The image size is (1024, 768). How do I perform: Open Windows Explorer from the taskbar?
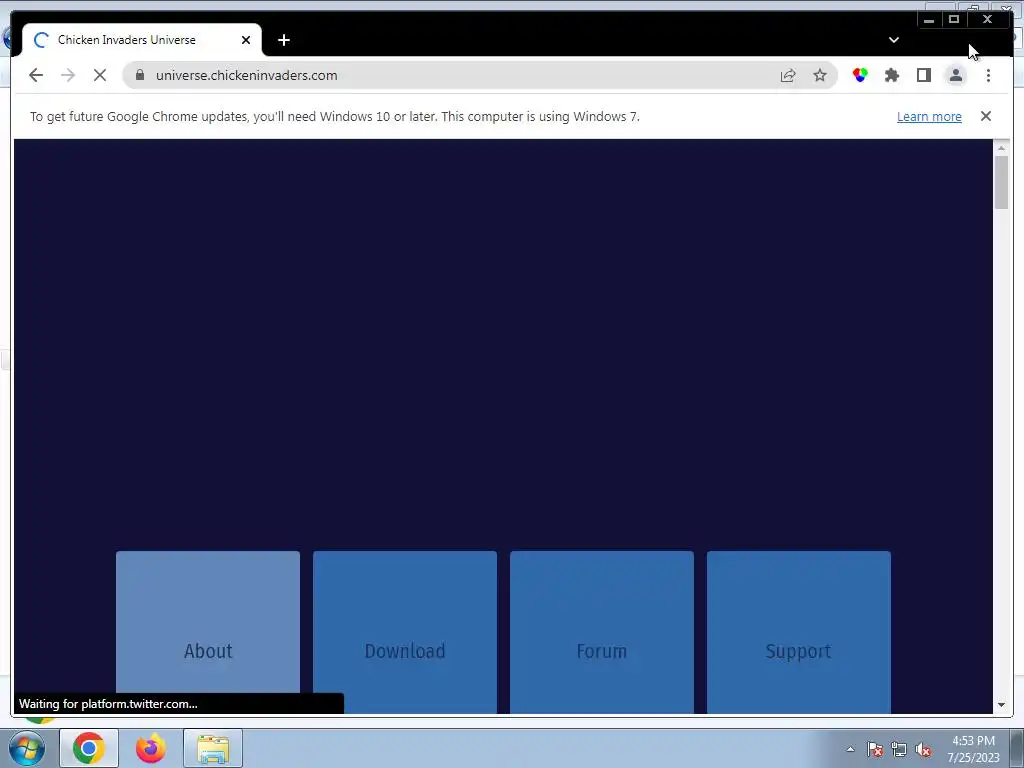[x=213, y=748]
